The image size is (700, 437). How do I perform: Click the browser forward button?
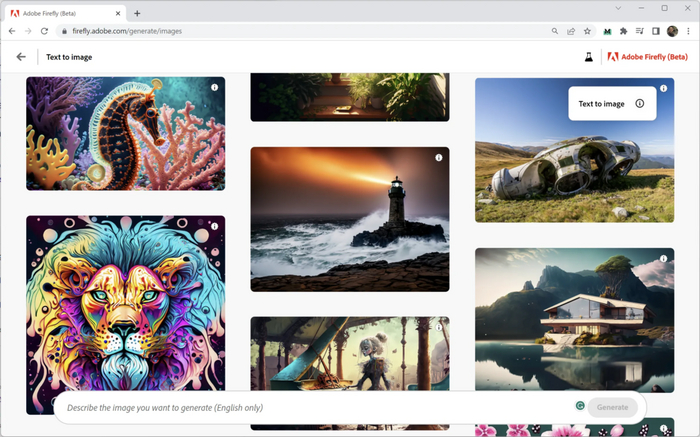coord(28,31)
